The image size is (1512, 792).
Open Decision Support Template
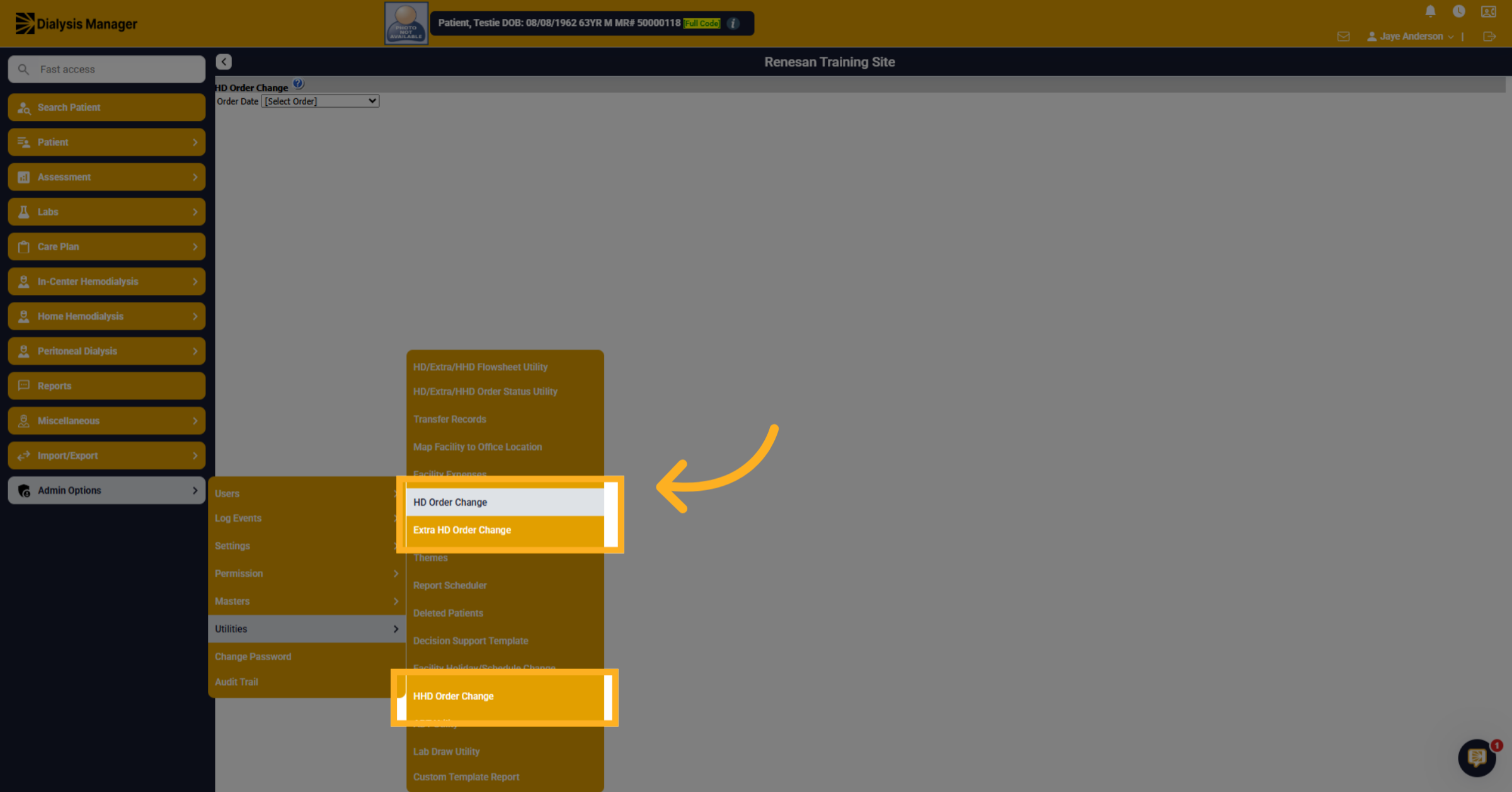tap(505, 641)
